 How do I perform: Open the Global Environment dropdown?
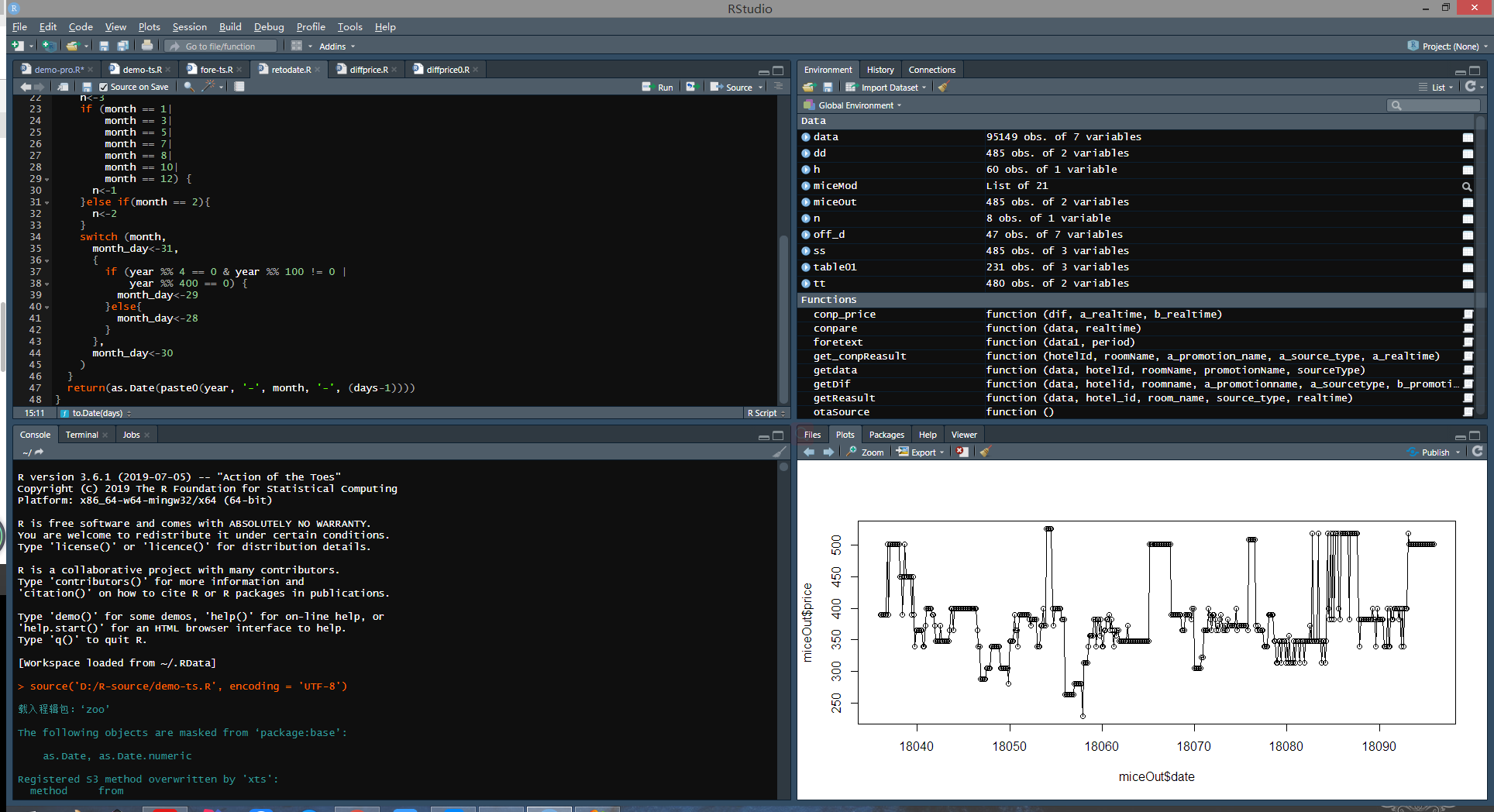click(852, 105)
